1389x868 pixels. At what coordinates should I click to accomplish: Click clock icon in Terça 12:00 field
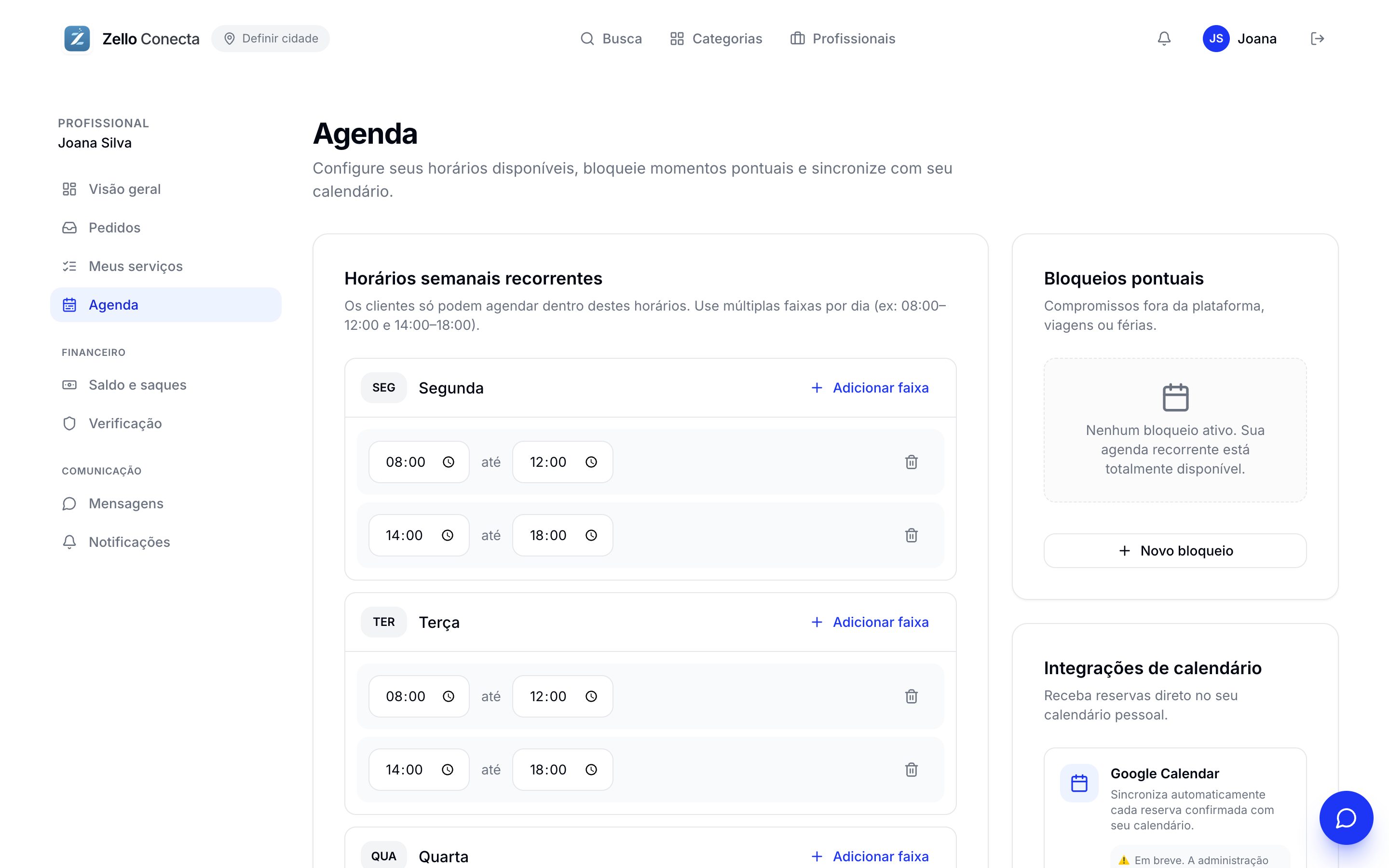click(x=591, y=696)
